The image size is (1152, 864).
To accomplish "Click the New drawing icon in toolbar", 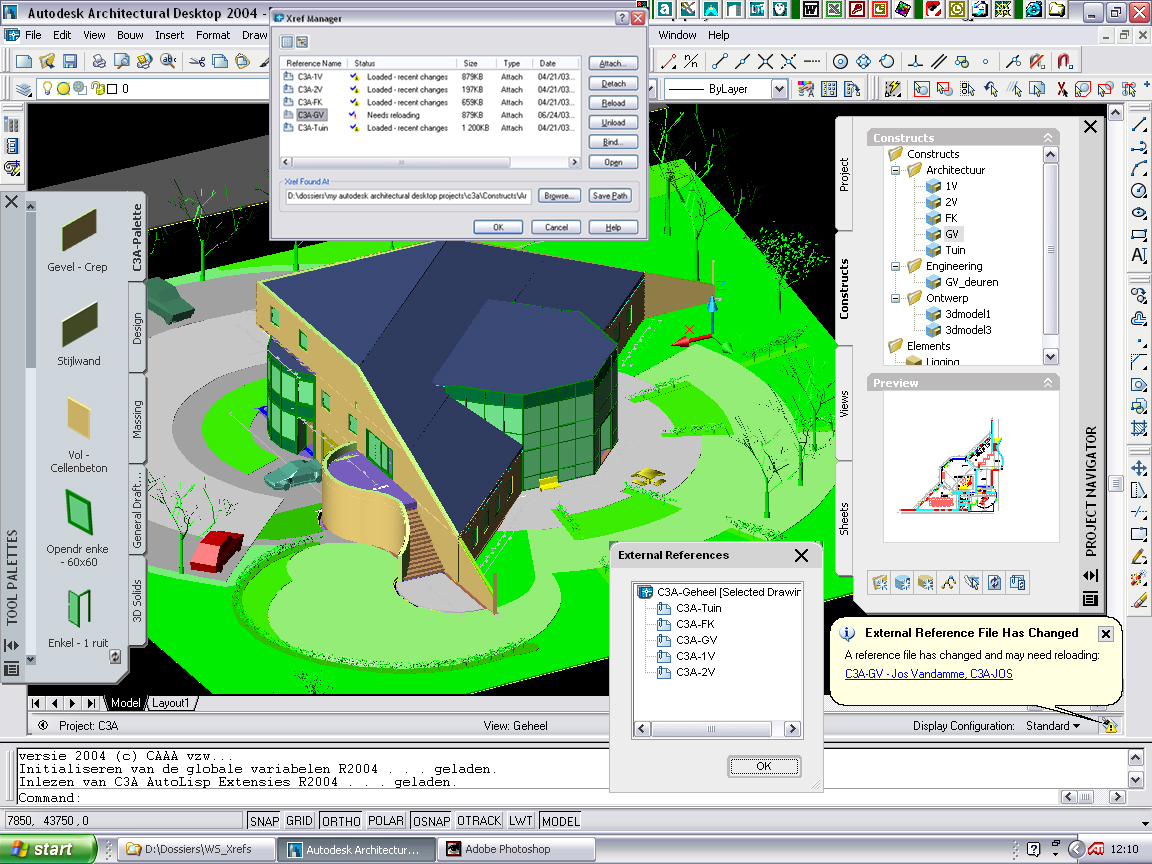I will pos(24,62).
